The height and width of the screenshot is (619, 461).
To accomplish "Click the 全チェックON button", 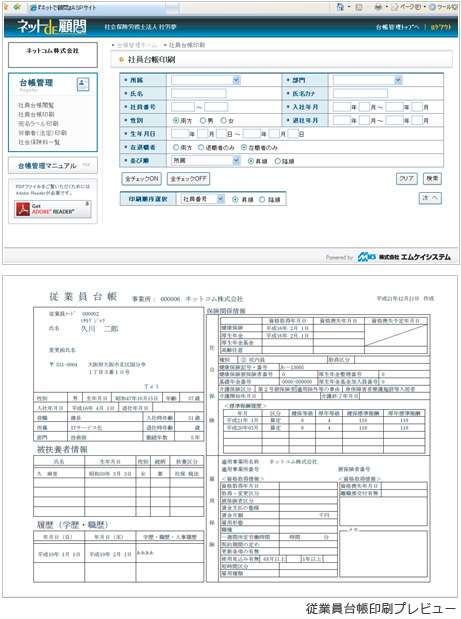I will tap(142, 179).
